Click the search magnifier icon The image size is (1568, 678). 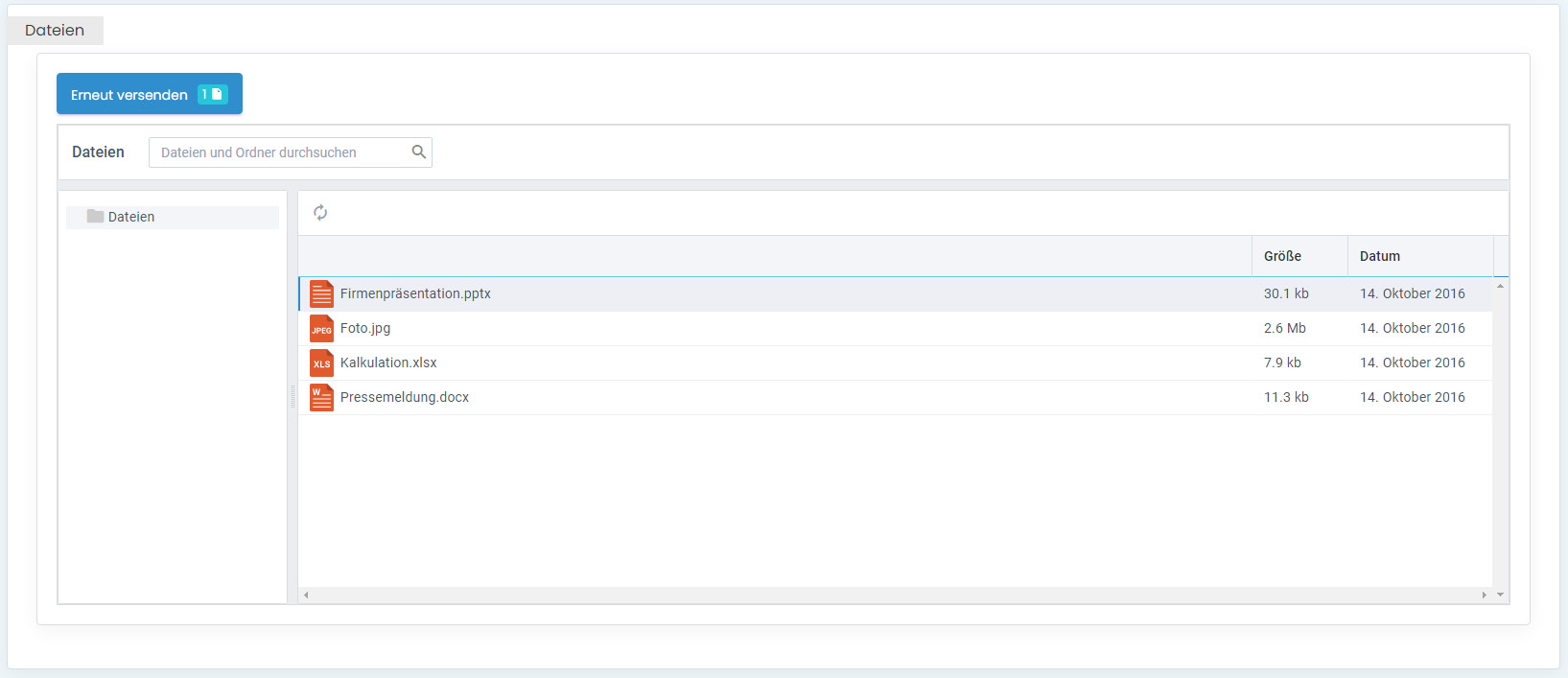(x=418, y=152)
